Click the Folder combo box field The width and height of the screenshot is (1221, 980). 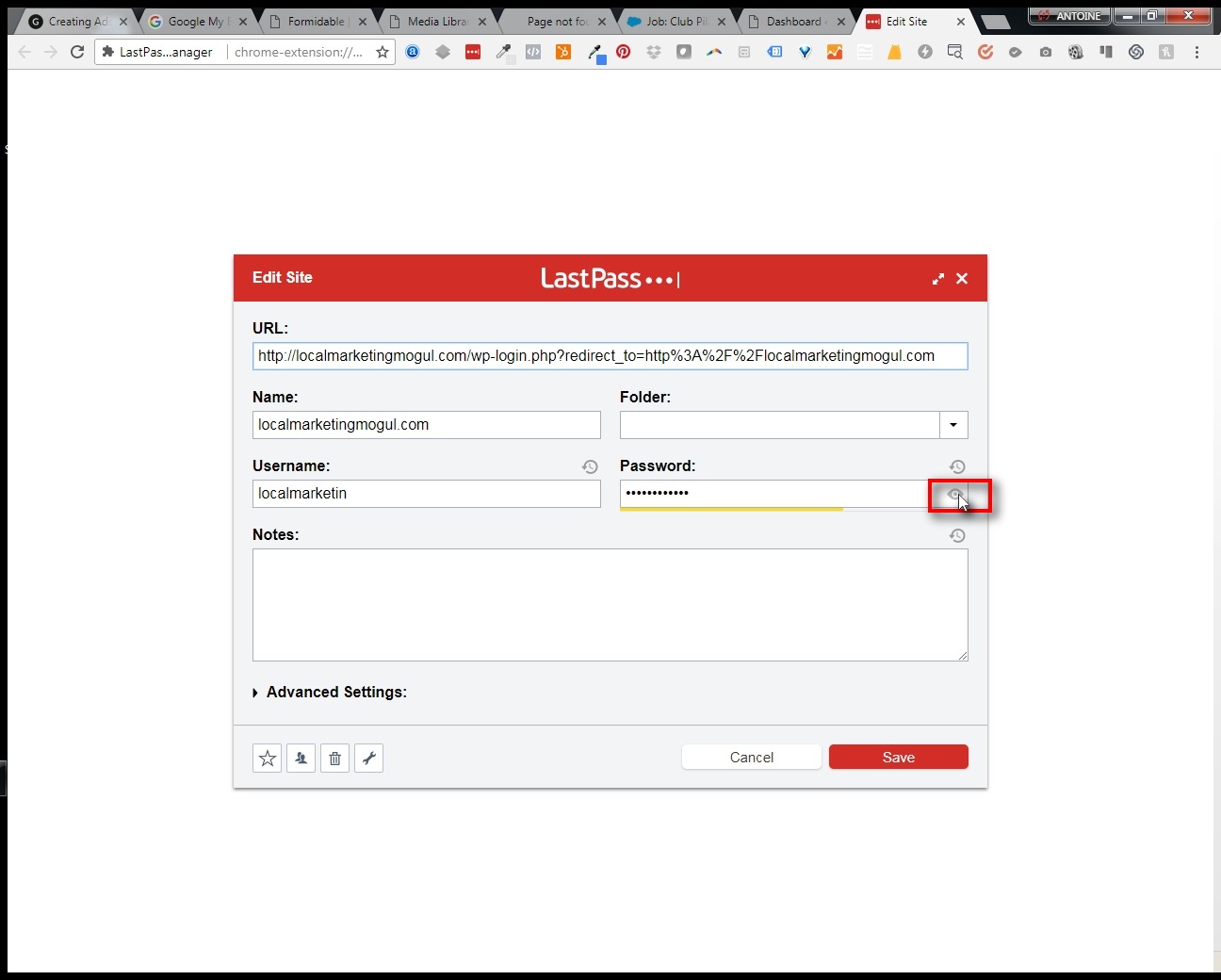(780, 425)
